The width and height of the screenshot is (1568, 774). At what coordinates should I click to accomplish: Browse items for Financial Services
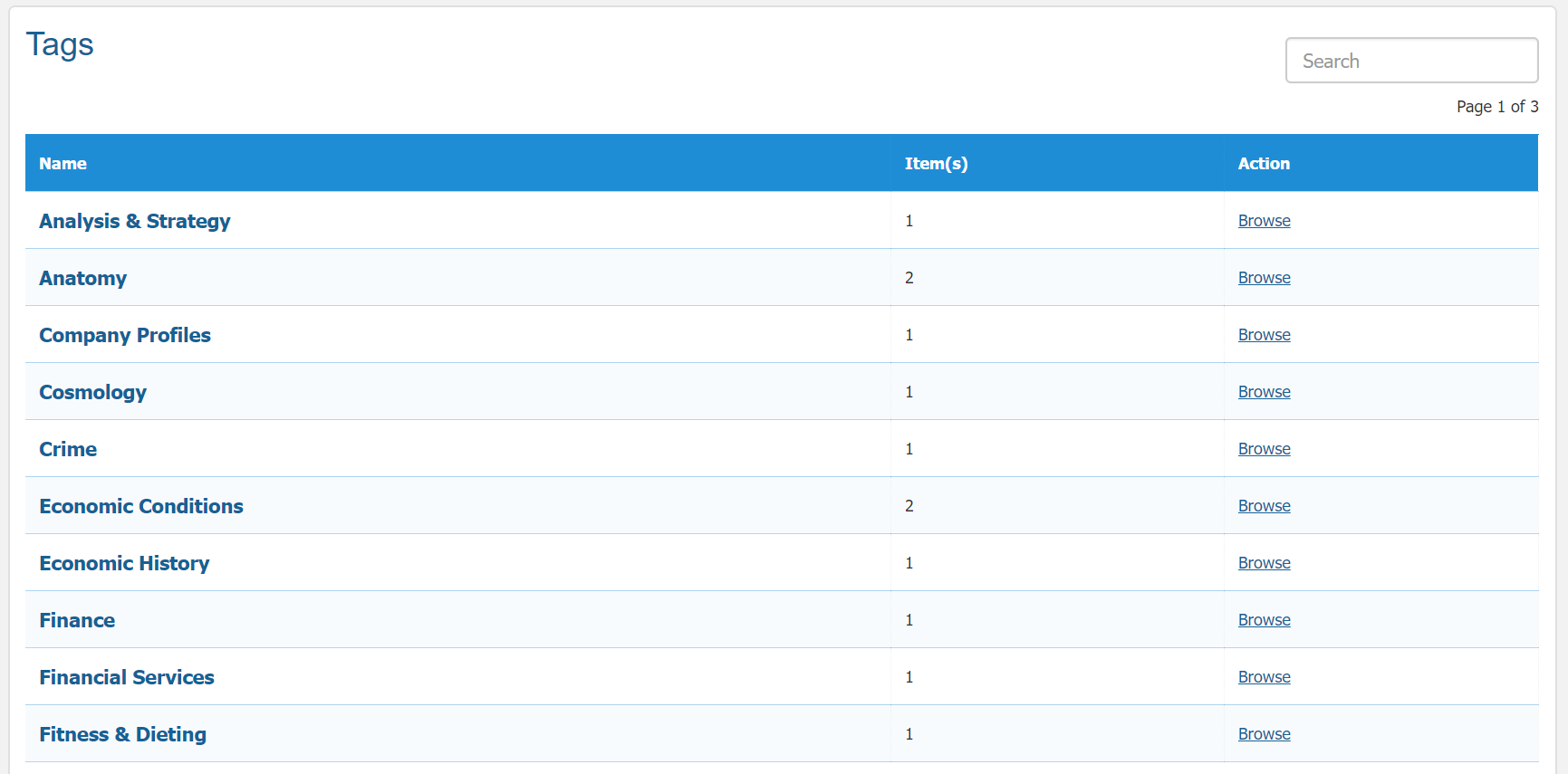point(1264,677)
